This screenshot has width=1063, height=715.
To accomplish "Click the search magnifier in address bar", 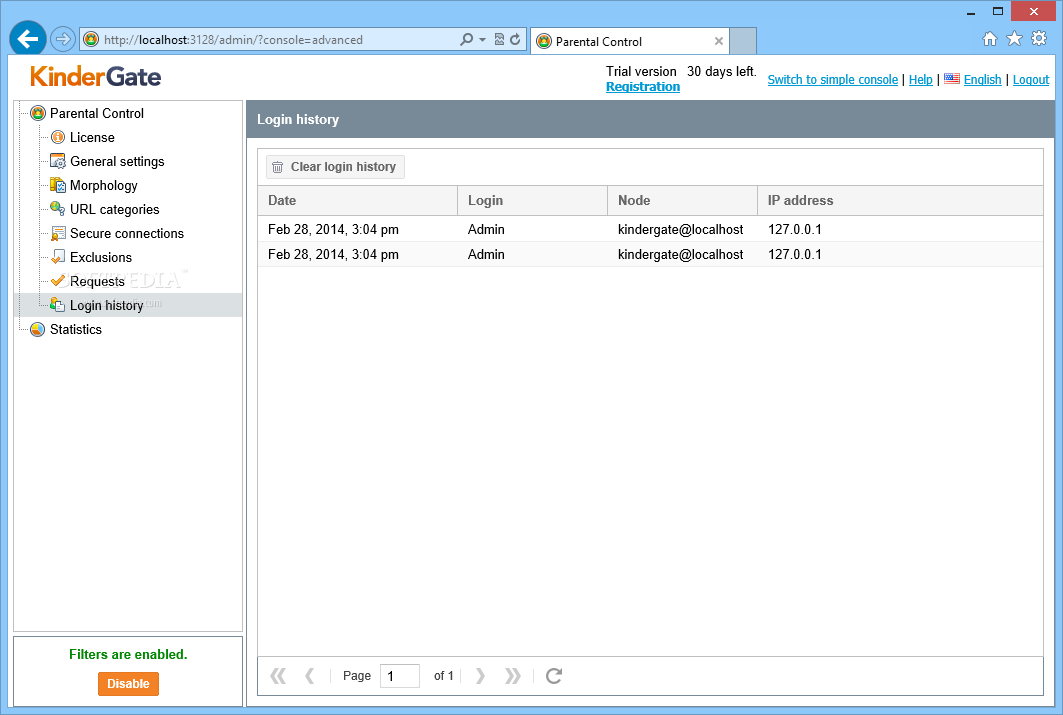I will [x=466, y=39].
